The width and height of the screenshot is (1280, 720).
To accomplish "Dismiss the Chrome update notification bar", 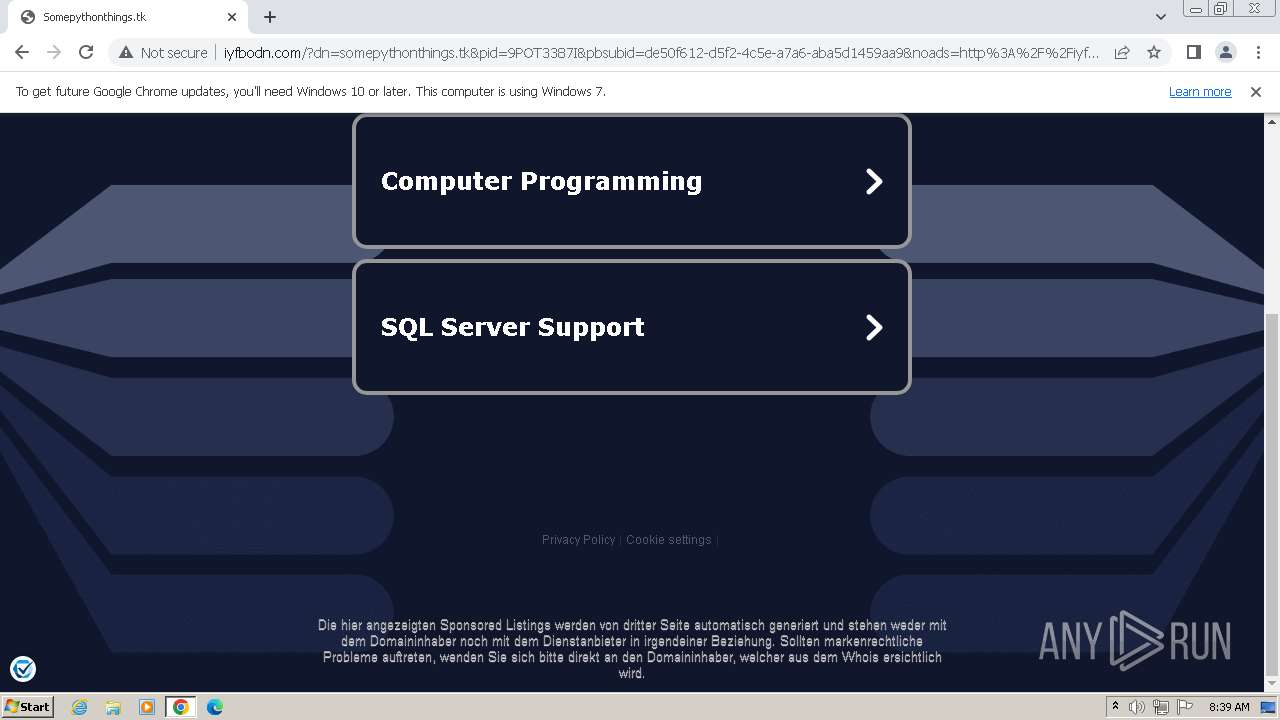I will (x=1256, y=91).
